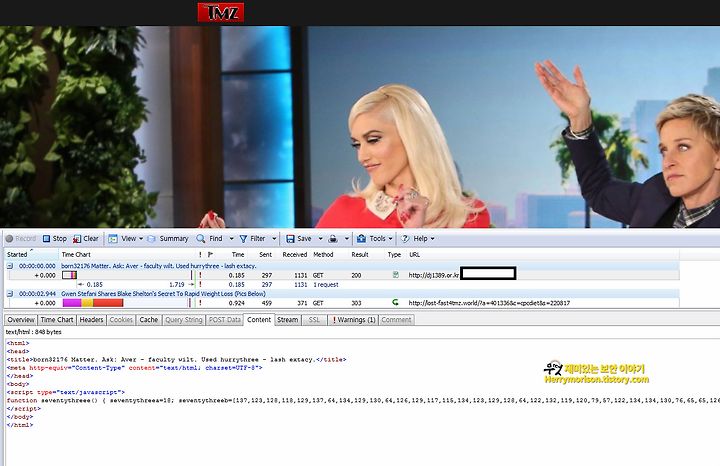The image size is (720, 466).
Task: Clear the log with the Clear button
Action: tap(86, 239)
